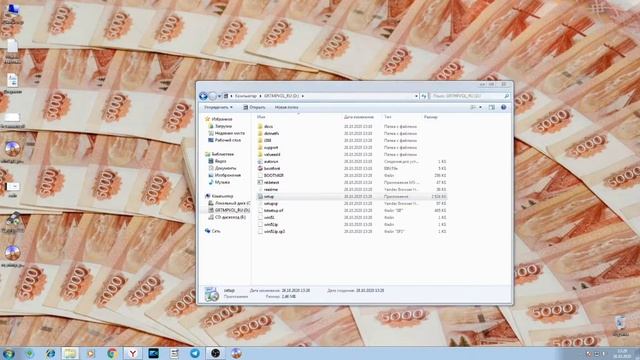640x360 pixels.
Task: Click the setup thumbnail in details pane
Action: point(211,294)
